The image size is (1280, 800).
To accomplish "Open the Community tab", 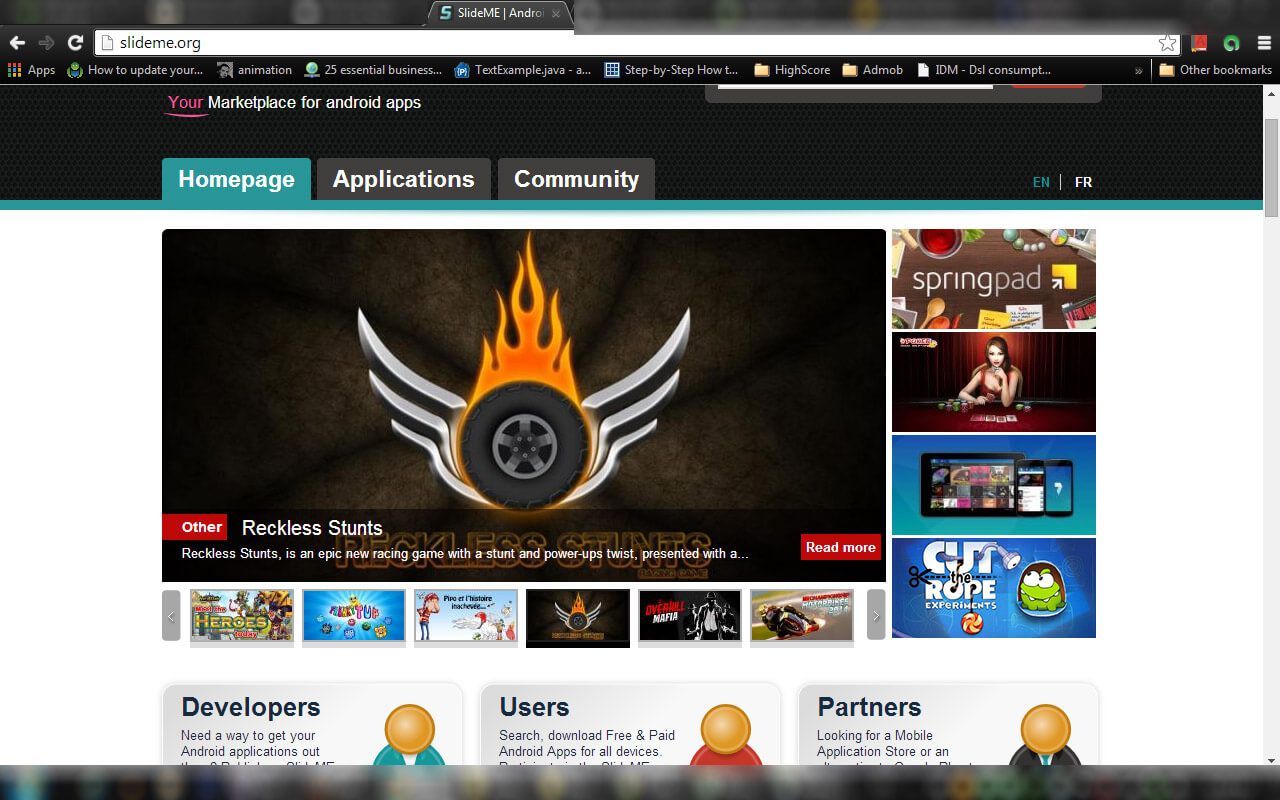I will [576, 179].
